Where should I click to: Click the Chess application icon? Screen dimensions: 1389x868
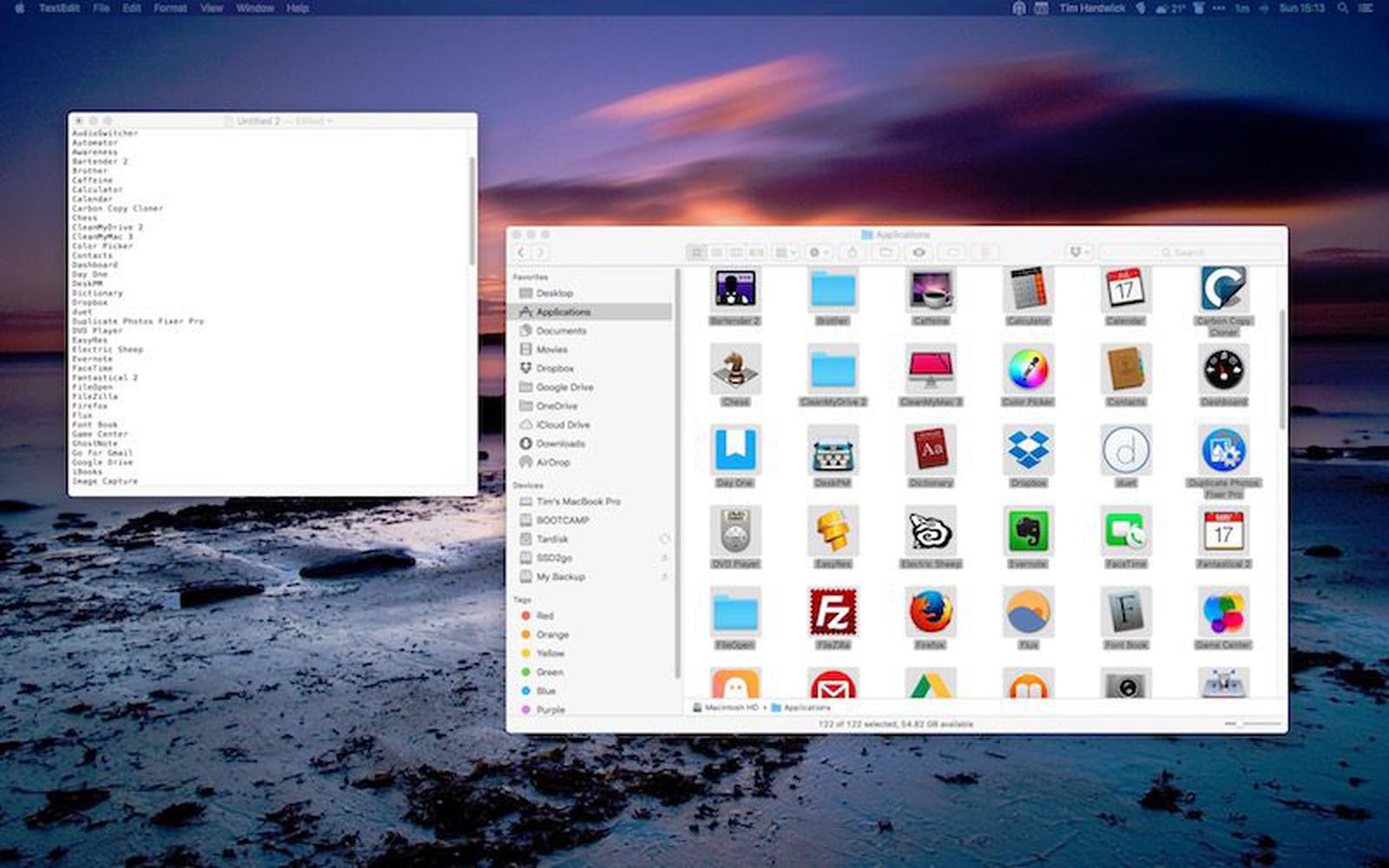click(735, 370)
